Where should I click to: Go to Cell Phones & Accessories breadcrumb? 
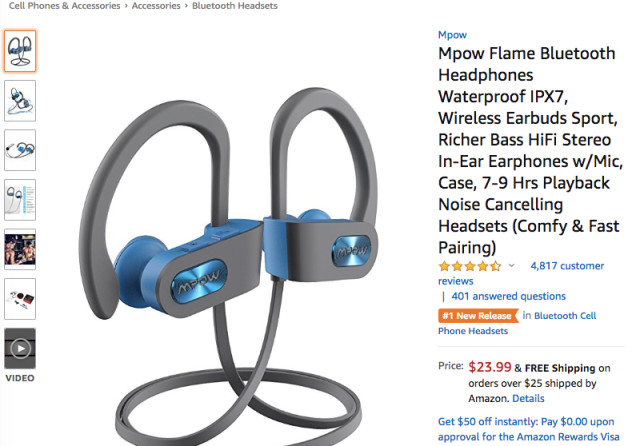pos(64,6)
